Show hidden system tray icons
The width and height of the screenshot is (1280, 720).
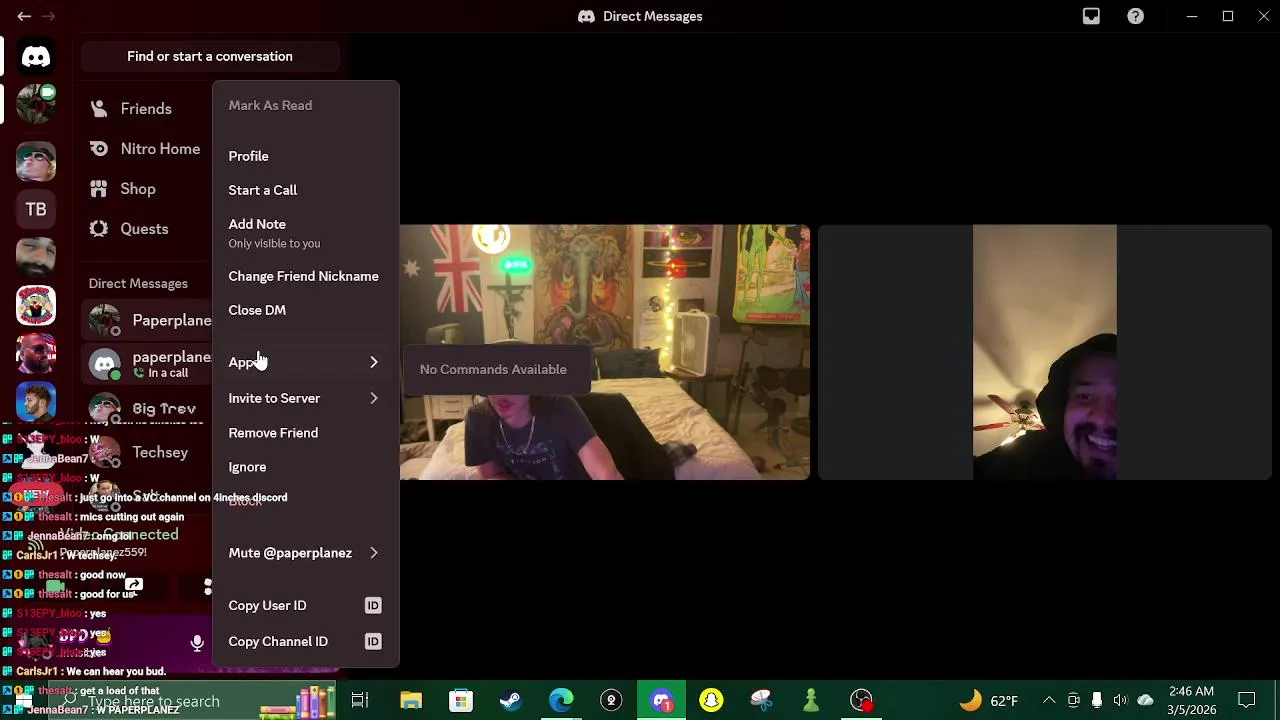pyautogui.click(x=1049, y=700)
